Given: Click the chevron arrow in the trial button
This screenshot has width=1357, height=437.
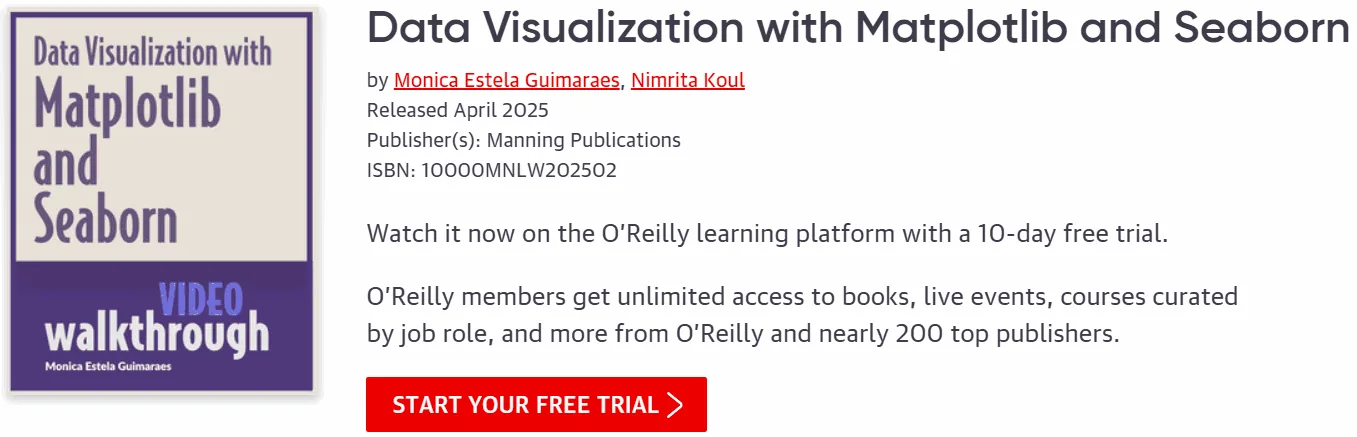Looking at the screenshot, I should (x=675, y=405).
